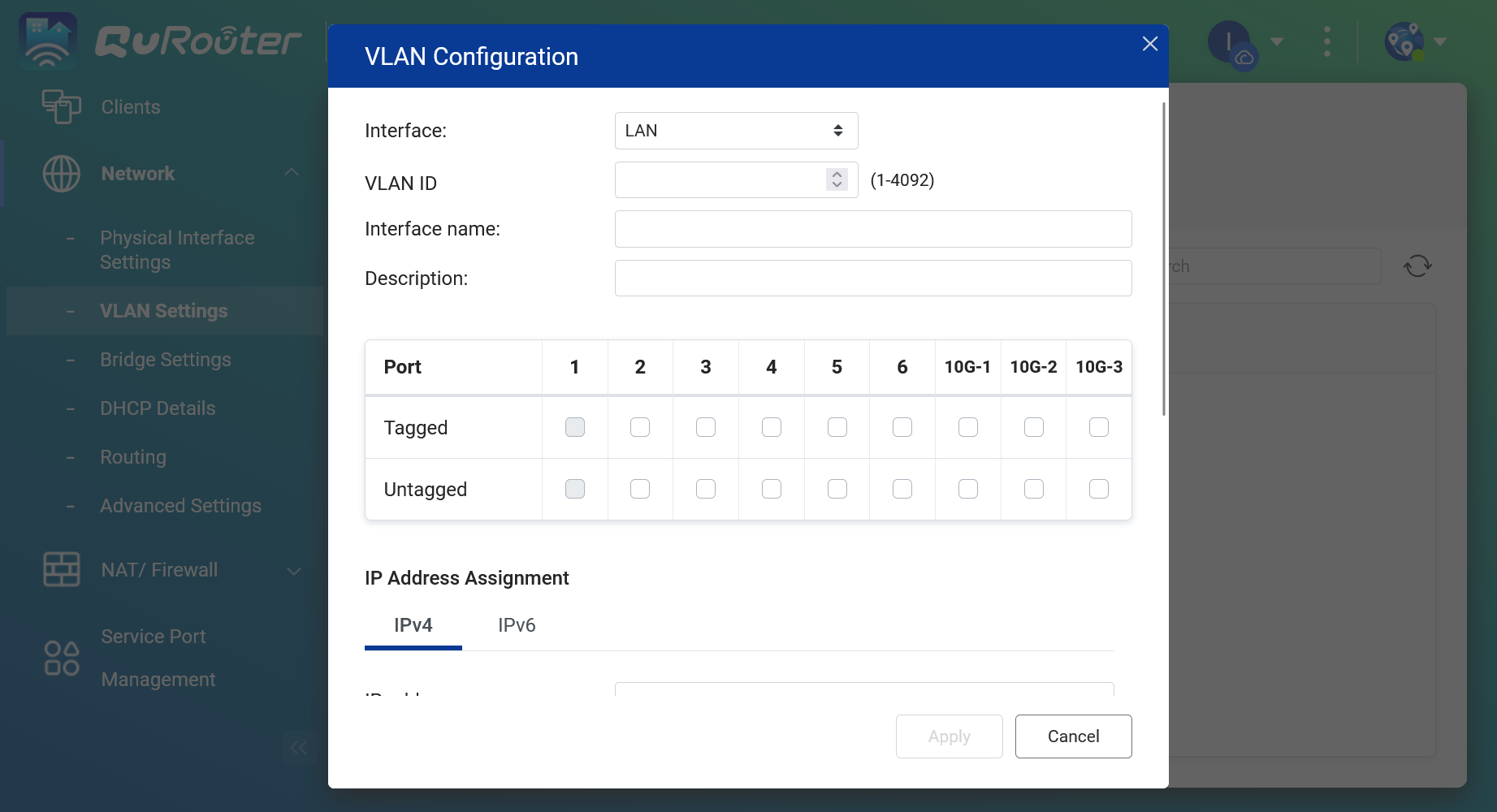Screen dimensions: 1497x812
Task: Click the QuRouter logo icon
Action: pyautogui.click(x=47, y=41)
